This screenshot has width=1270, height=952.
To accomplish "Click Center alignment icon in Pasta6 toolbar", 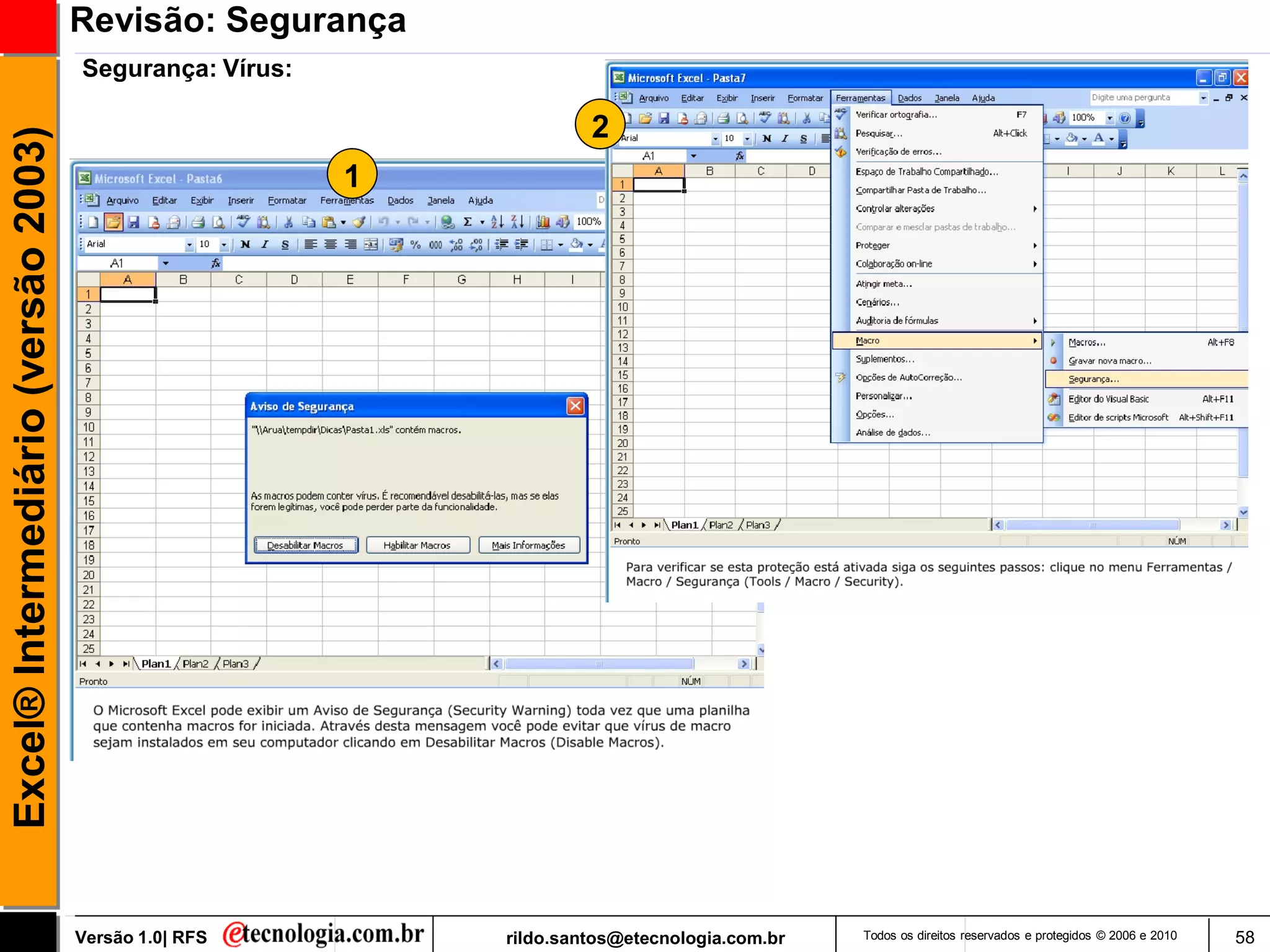I will click(331, 245).
